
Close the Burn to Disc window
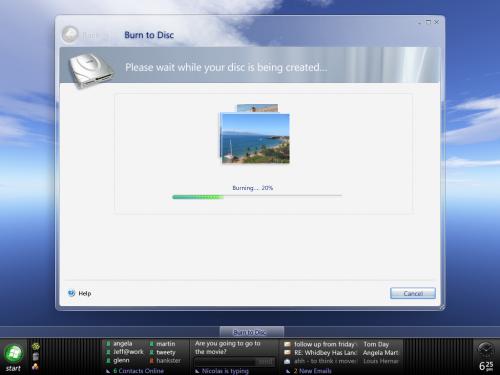click(437, 22)
